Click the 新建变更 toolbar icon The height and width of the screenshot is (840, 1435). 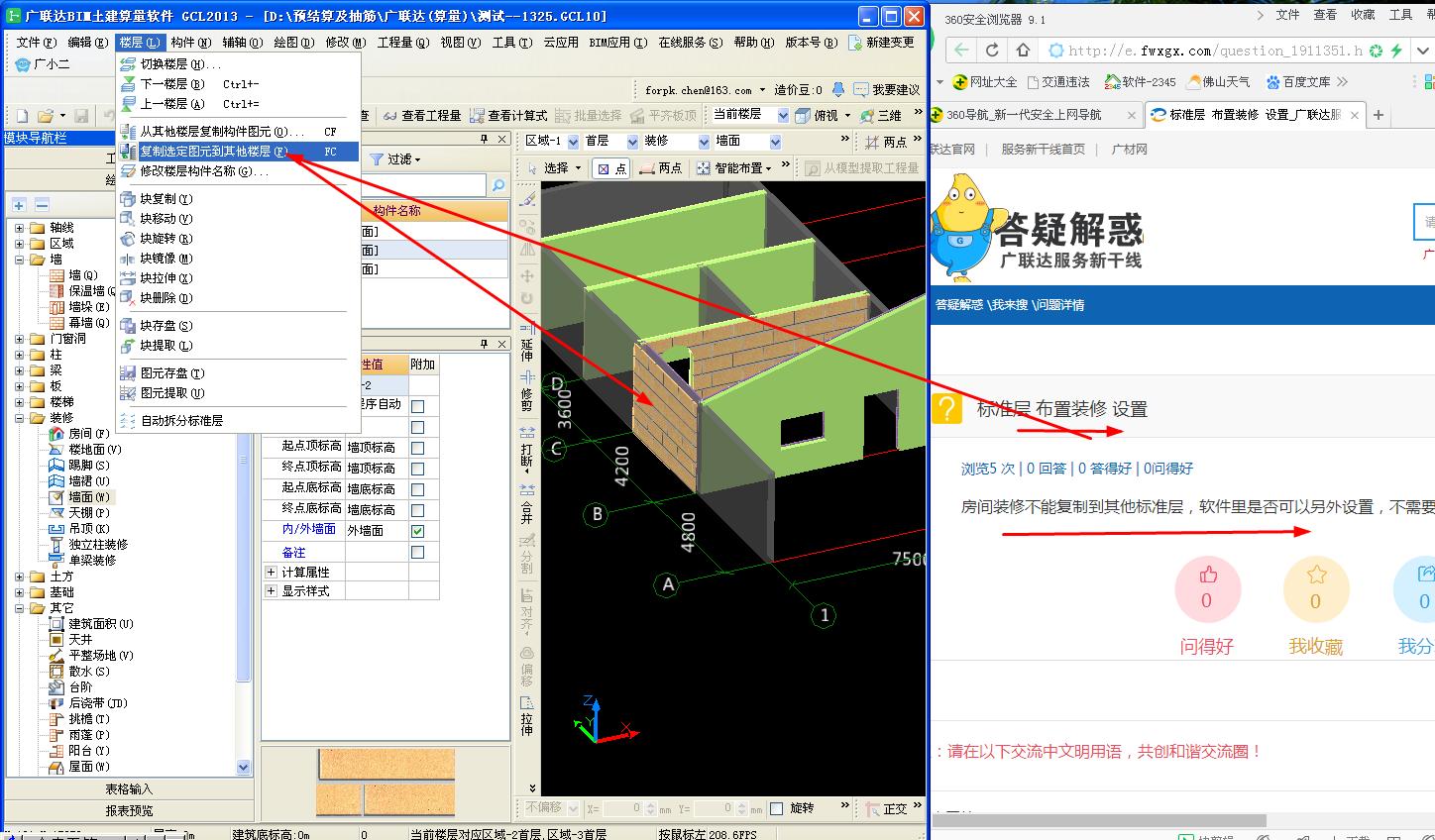[881, 43]
